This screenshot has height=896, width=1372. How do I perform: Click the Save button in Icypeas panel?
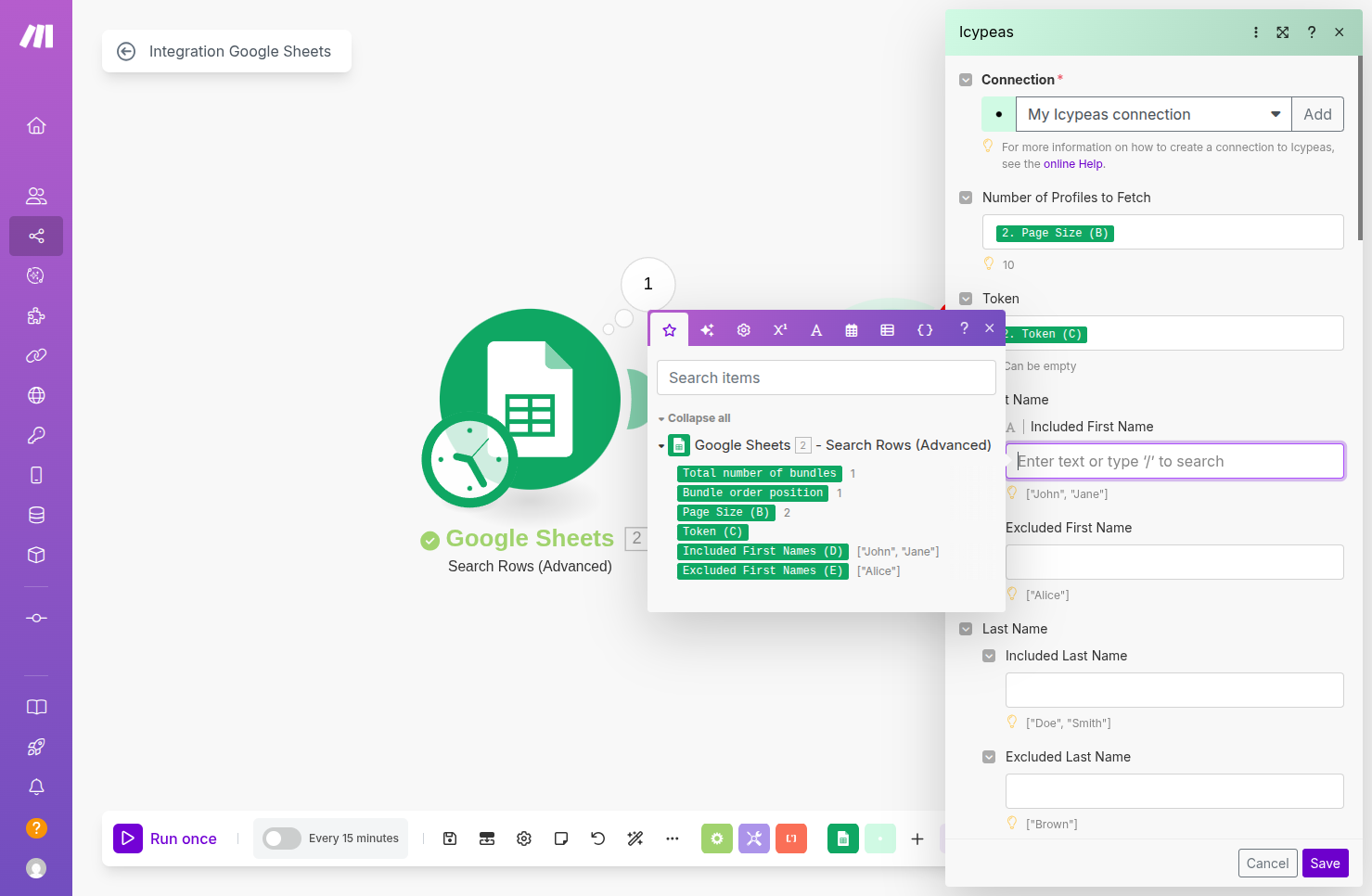(1325, 864)
